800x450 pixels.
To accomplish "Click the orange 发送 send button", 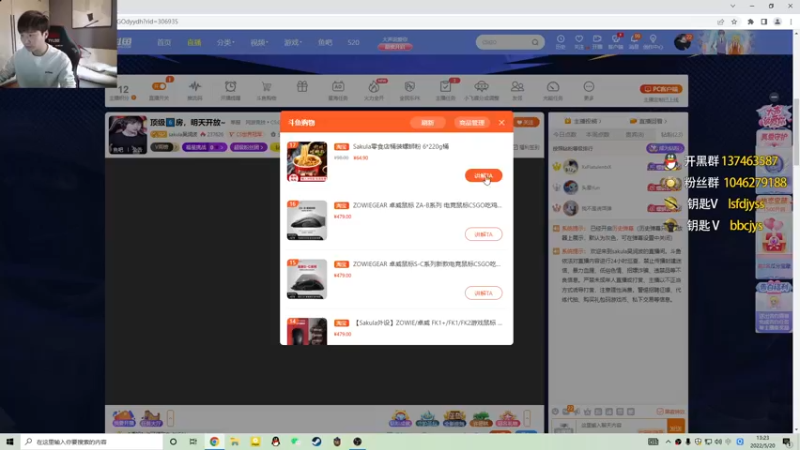I will click(x=676, y=428).
